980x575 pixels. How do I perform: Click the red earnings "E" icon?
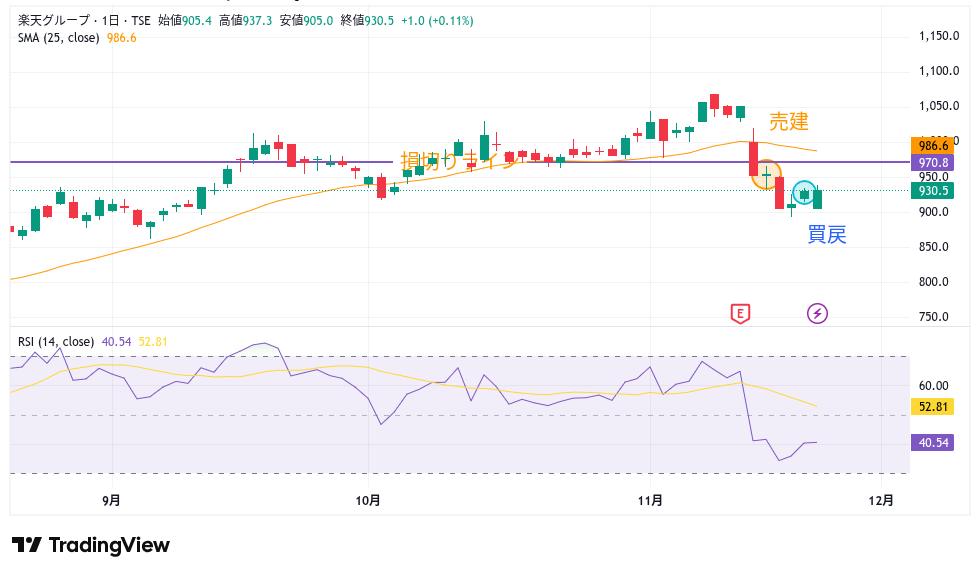pos(740,314)
